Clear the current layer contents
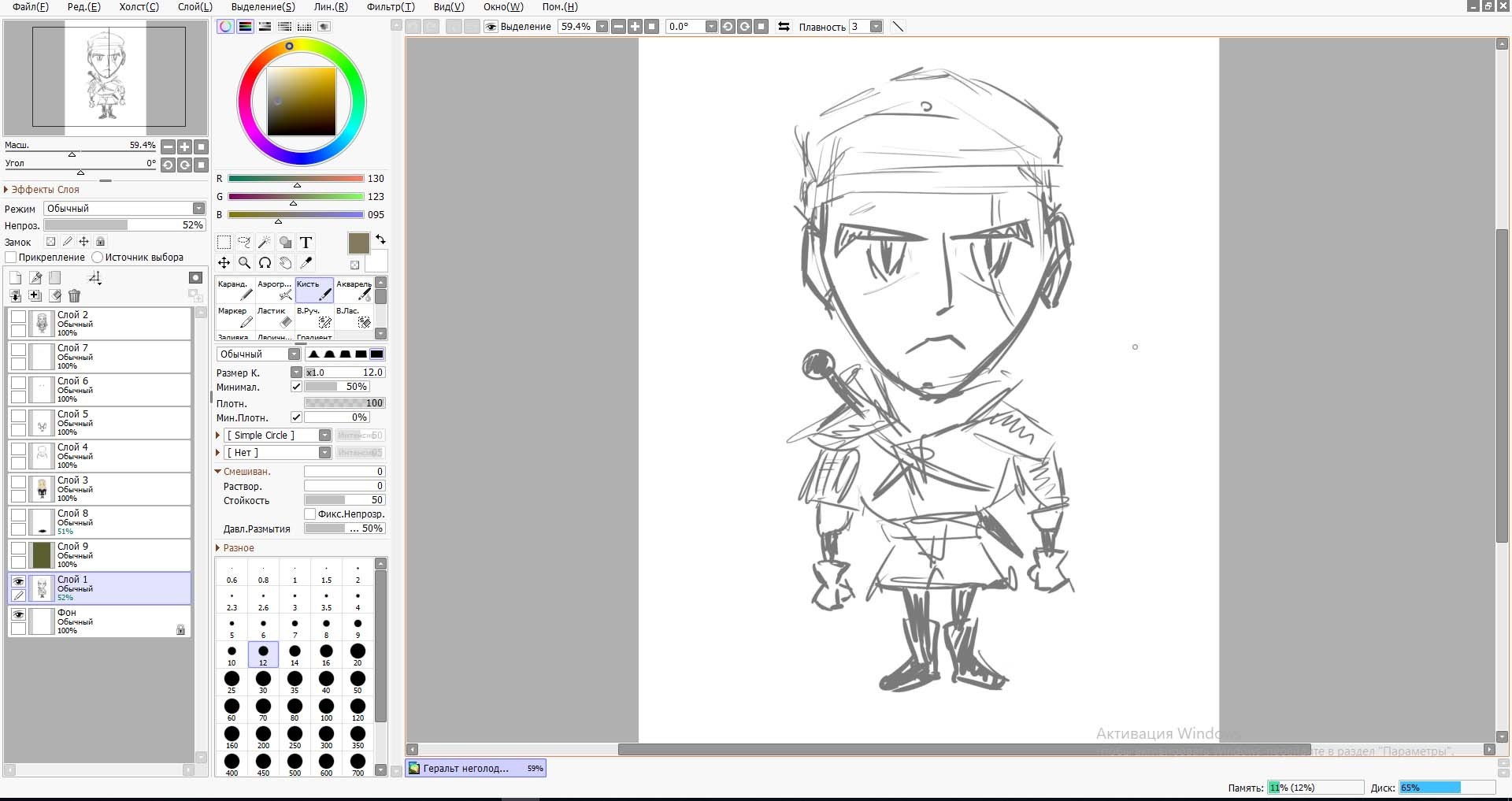This screenshot has width=1512, height=801. 55,296
